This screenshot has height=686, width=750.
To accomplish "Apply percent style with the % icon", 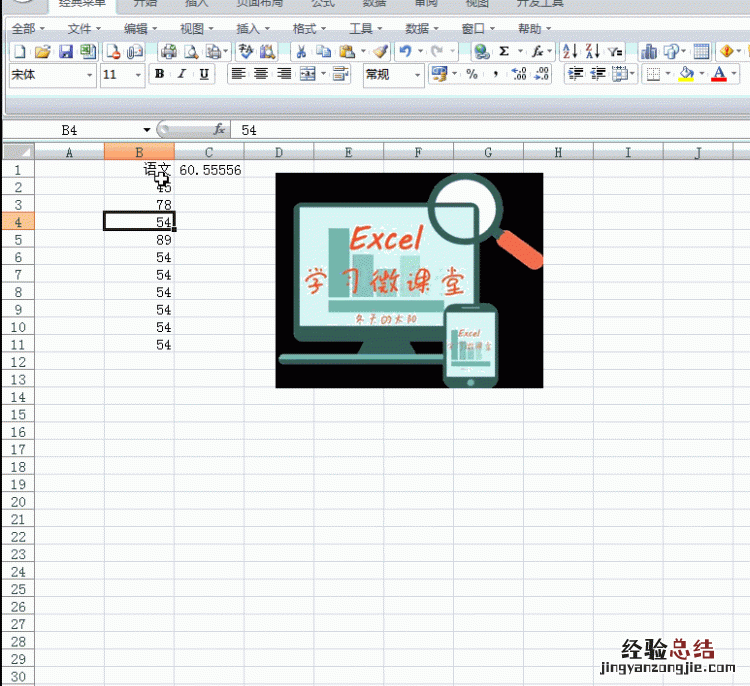I will (x=472, y=74).
